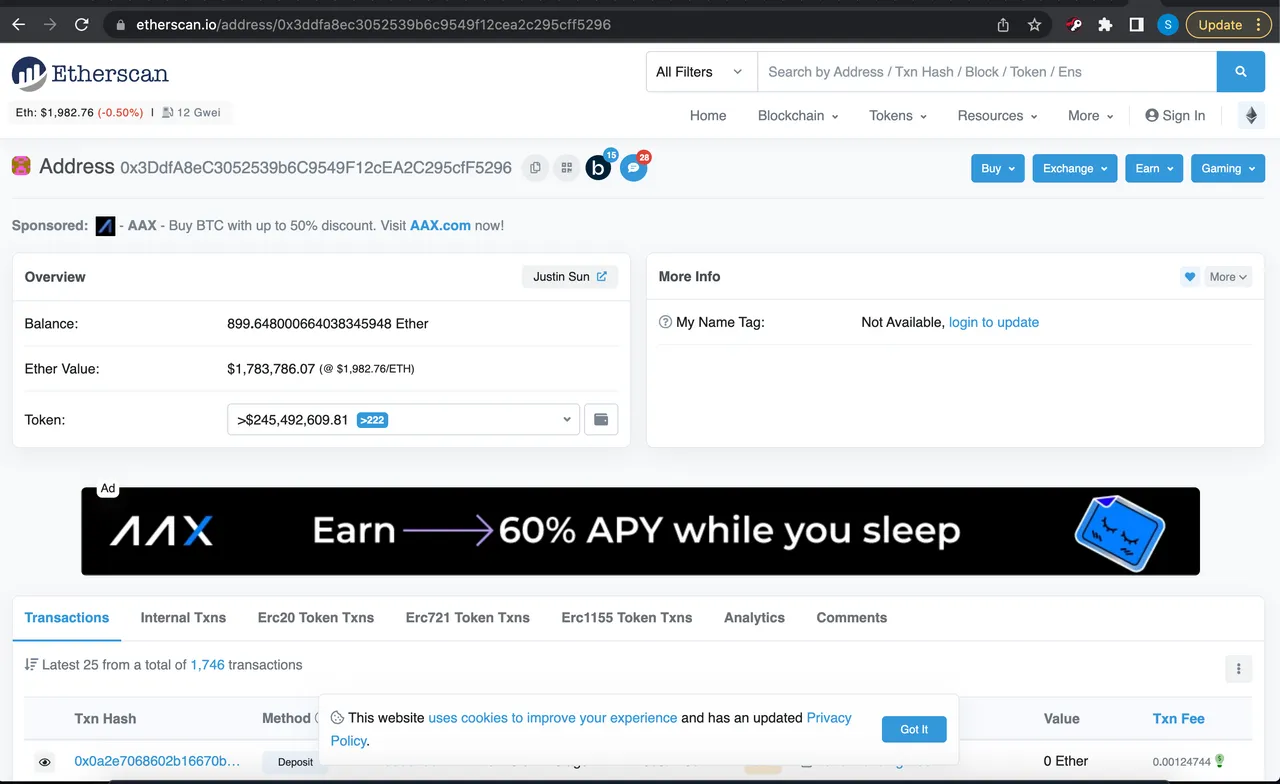1280x784 pixels.
Task: Click Got It on cookie notice
Action: [914, 729]
